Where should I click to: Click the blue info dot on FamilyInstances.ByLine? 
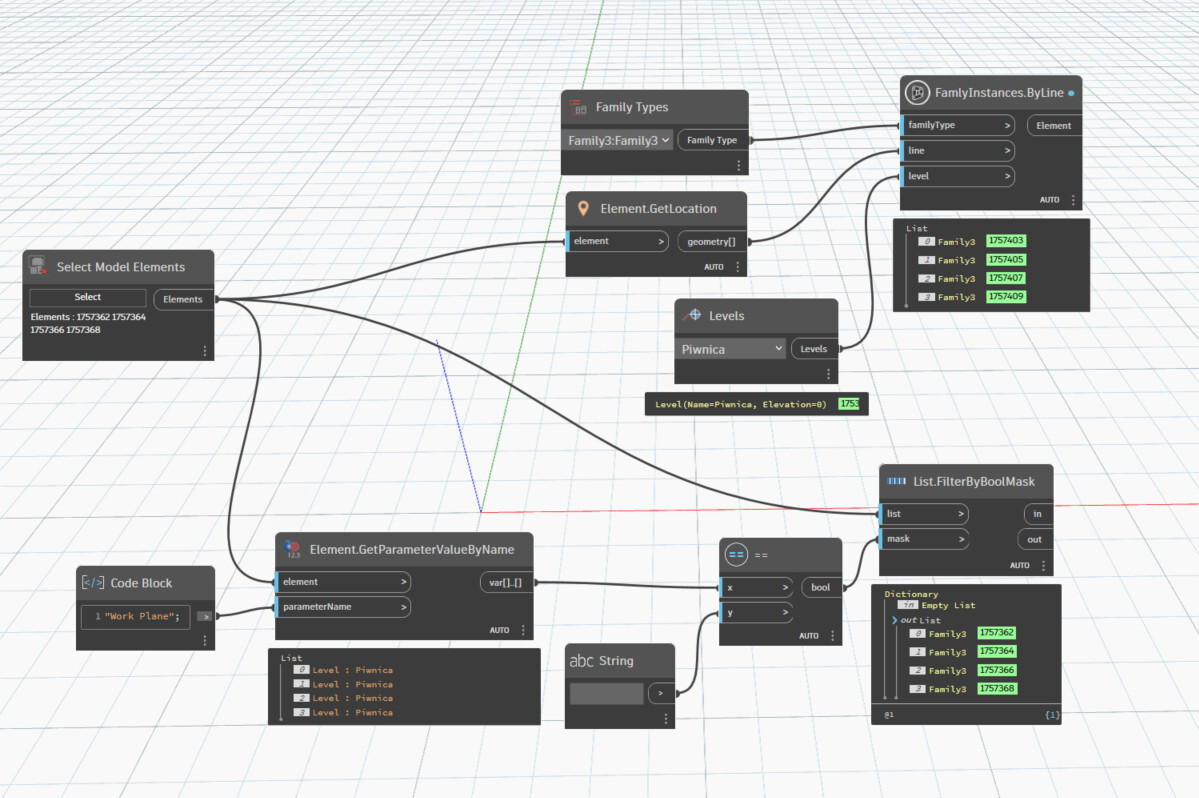point(1071,93)
